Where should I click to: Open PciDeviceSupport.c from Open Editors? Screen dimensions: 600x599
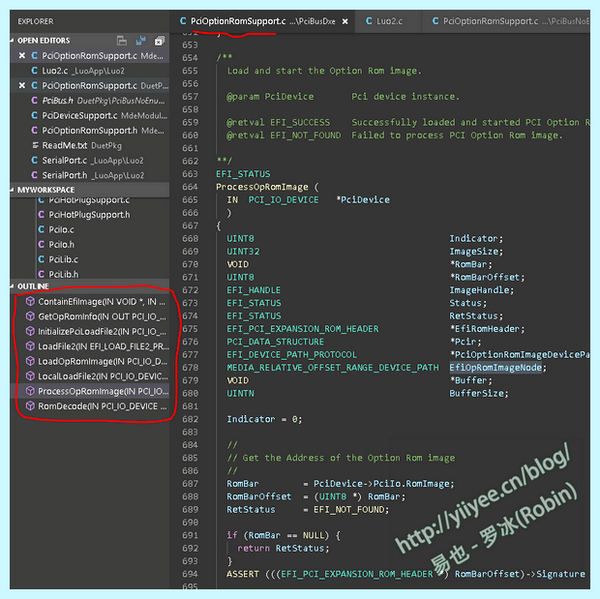(90, 115)
